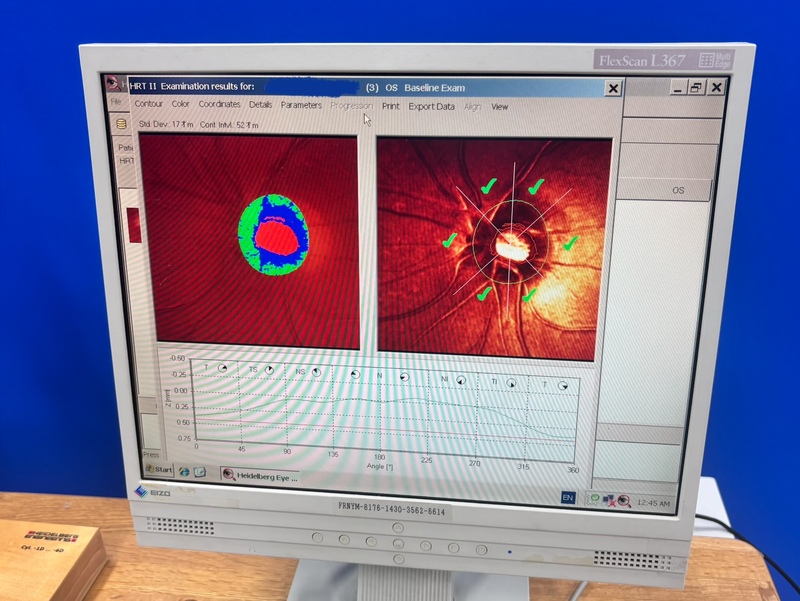This screenshot has height=601, width=800.
Task: Expand the Export Data menu
Action: pyautogui.click(x=431, y=106)
